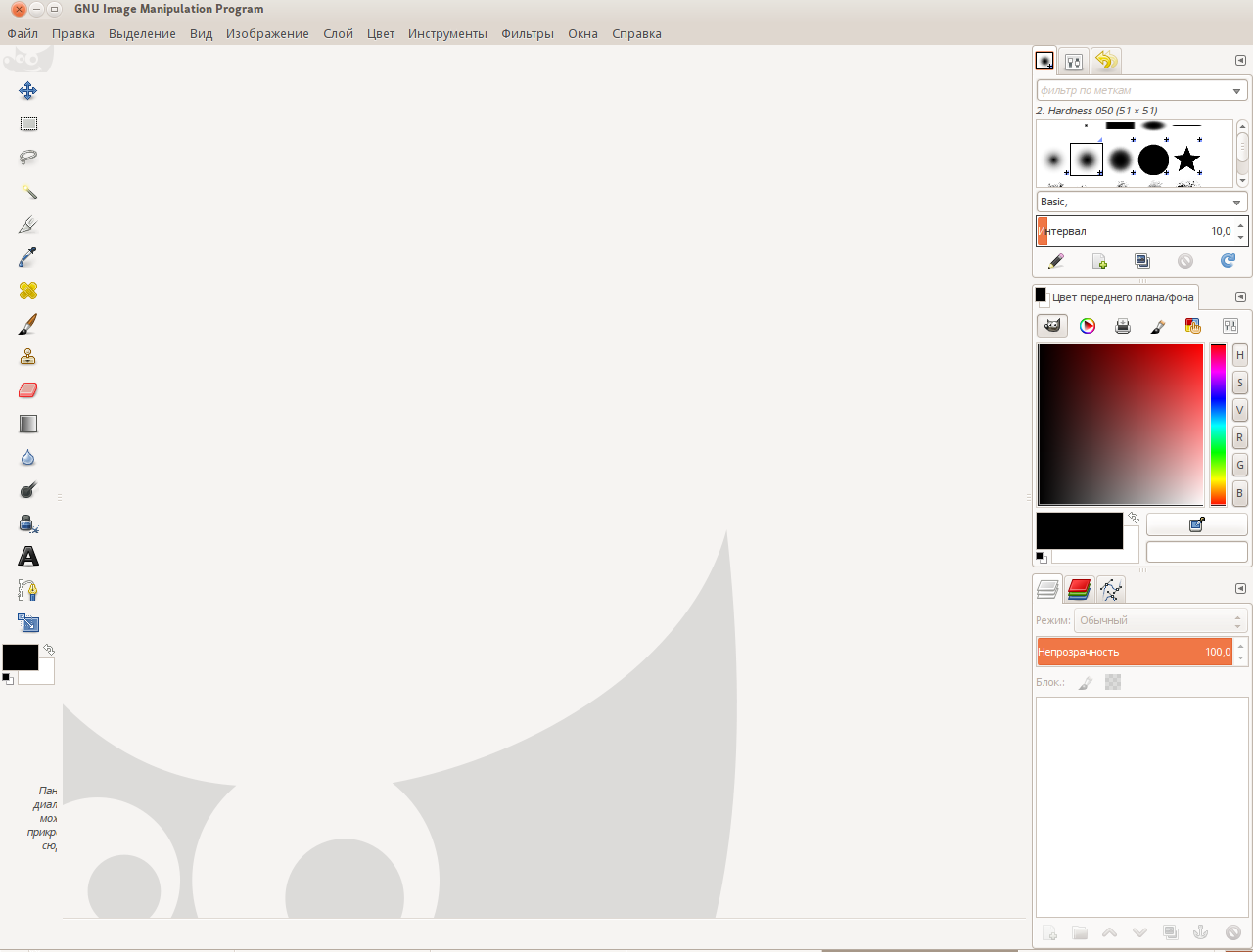This screenshot has height=952, width=1253.
Task: Open the Правка menu
Action: (x=73, y=33)
